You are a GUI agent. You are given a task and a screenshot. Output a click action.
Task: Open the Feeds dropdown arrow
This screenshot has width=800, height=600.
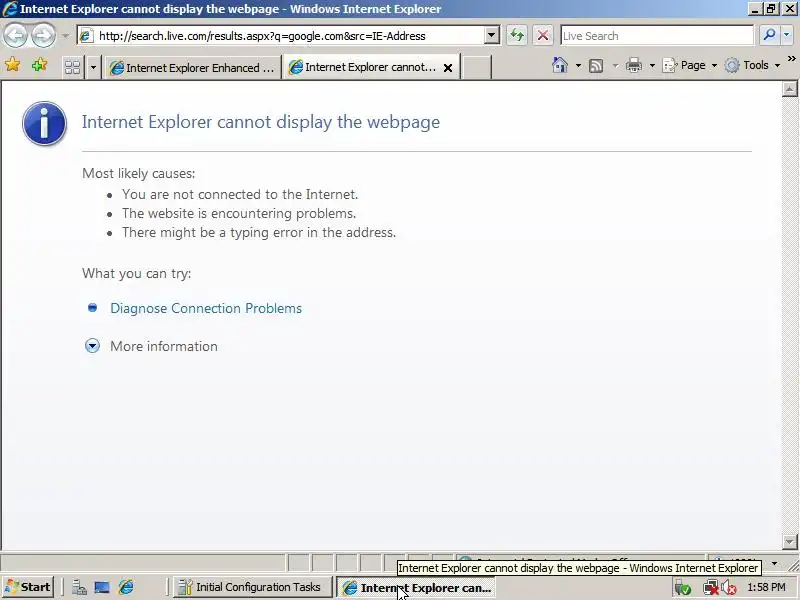(615, 65)
